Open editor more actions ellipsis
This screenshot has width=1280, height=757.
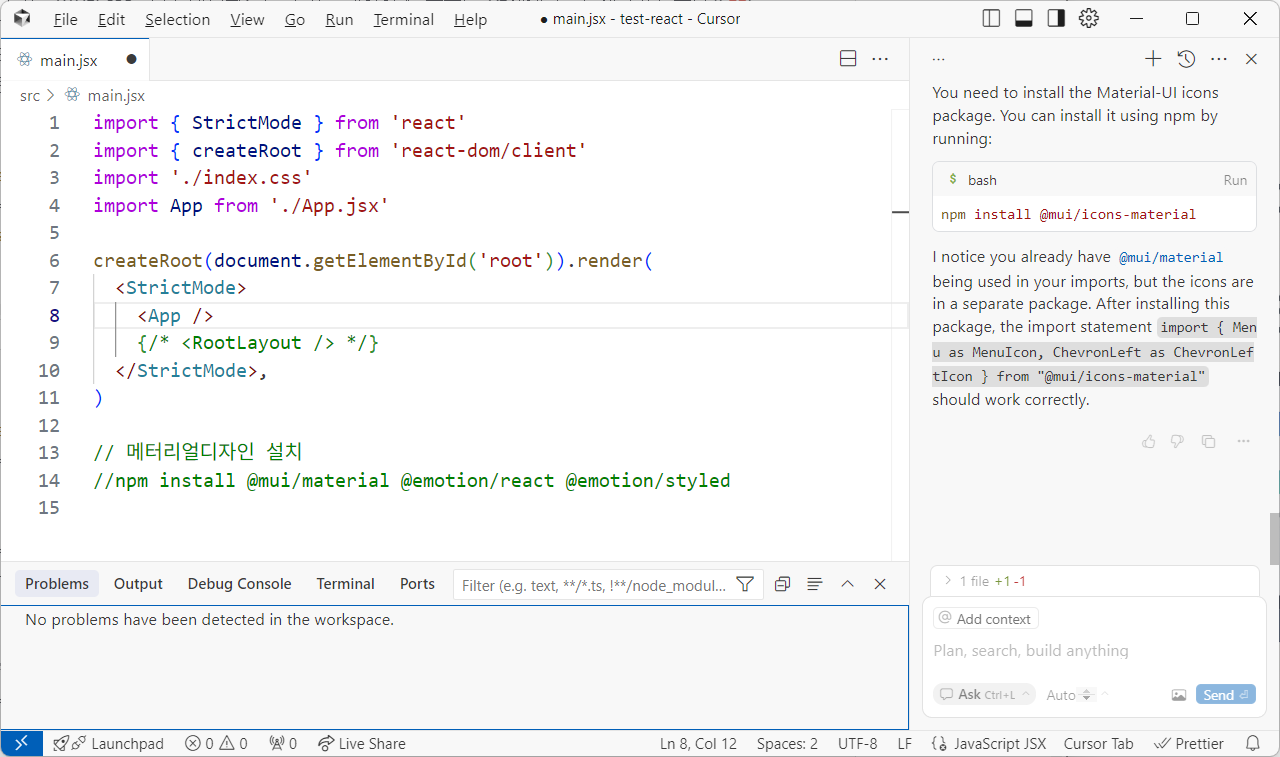(880, 59)
